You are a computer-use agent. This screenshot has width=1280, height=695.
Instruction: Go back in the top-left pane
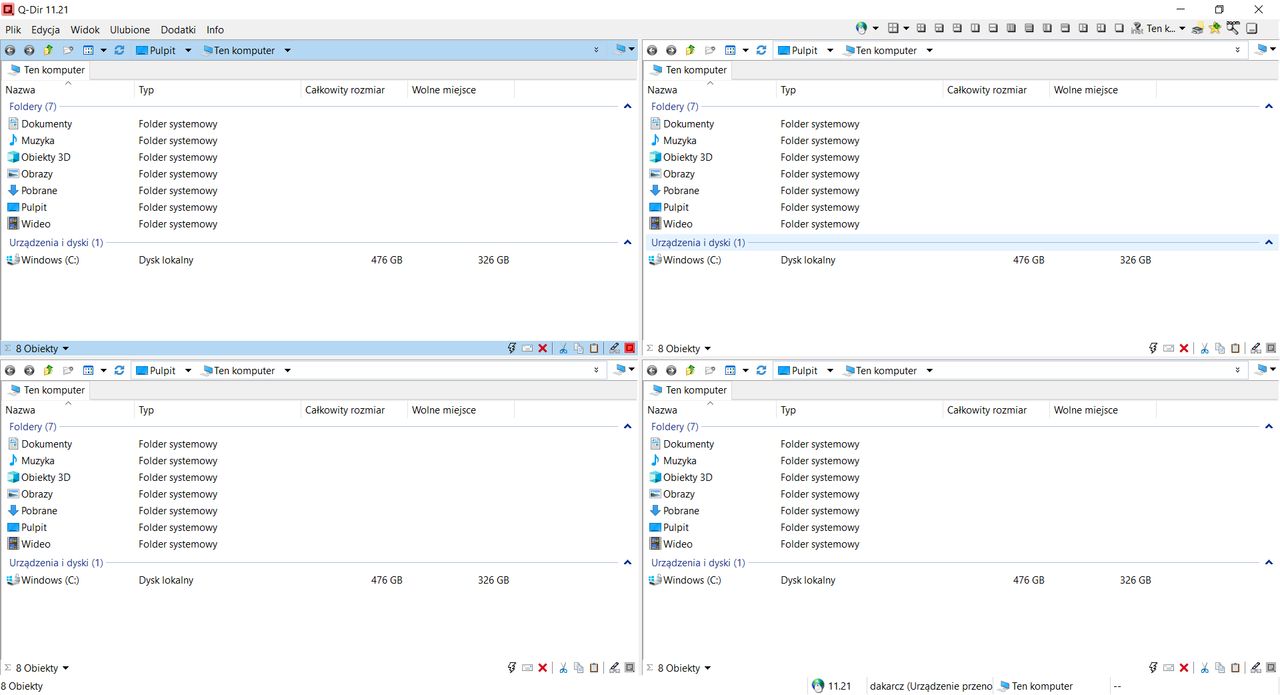tap(10, 50)
